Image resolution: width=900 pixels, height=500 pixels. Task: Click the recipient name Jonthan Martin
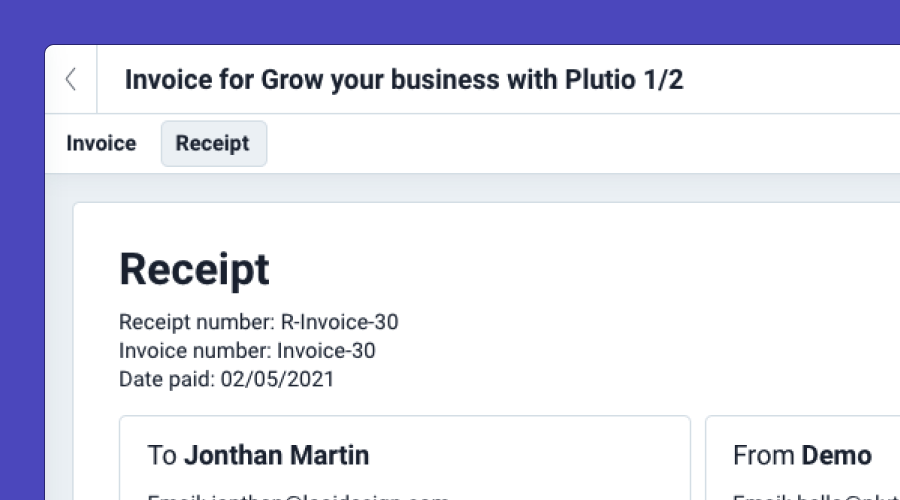[x=276, y=456]
